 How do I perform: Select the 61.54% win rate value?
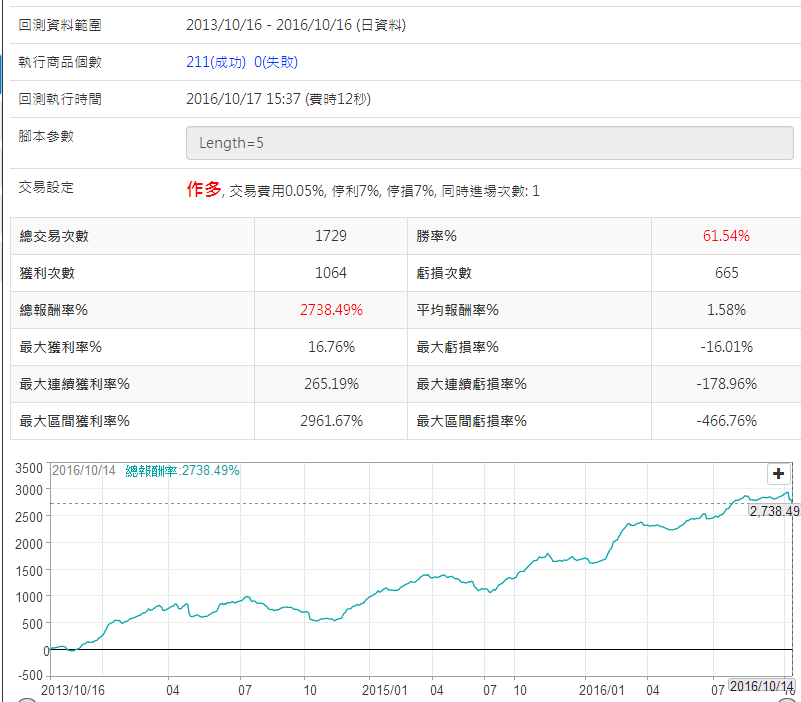726,236
